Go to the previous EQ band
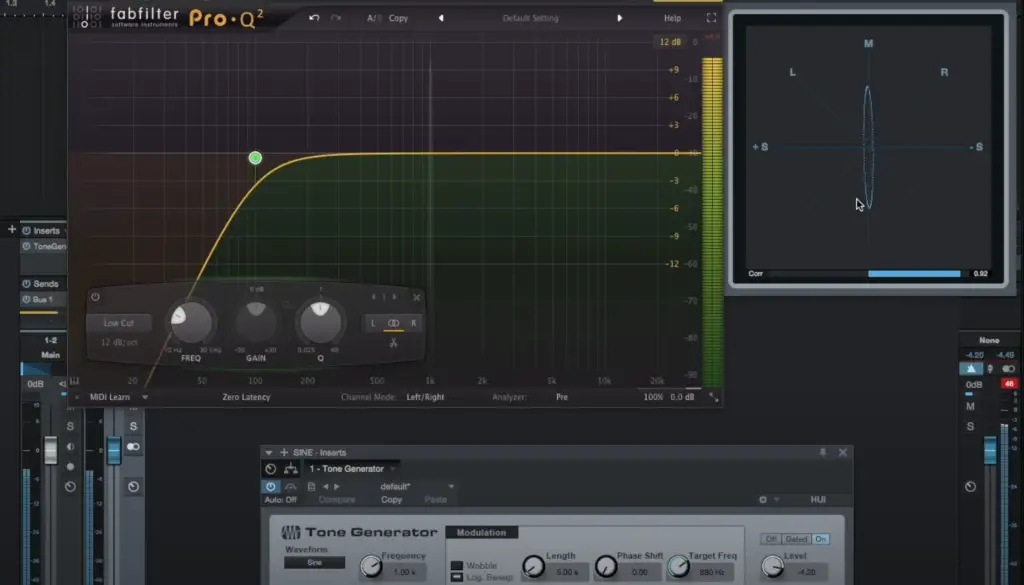 tap(374, 297)
